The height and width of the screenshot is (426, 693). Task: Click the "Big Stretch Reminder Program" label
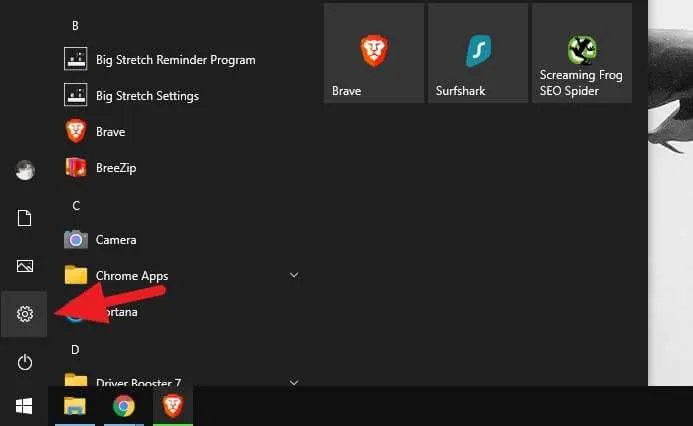175,60
